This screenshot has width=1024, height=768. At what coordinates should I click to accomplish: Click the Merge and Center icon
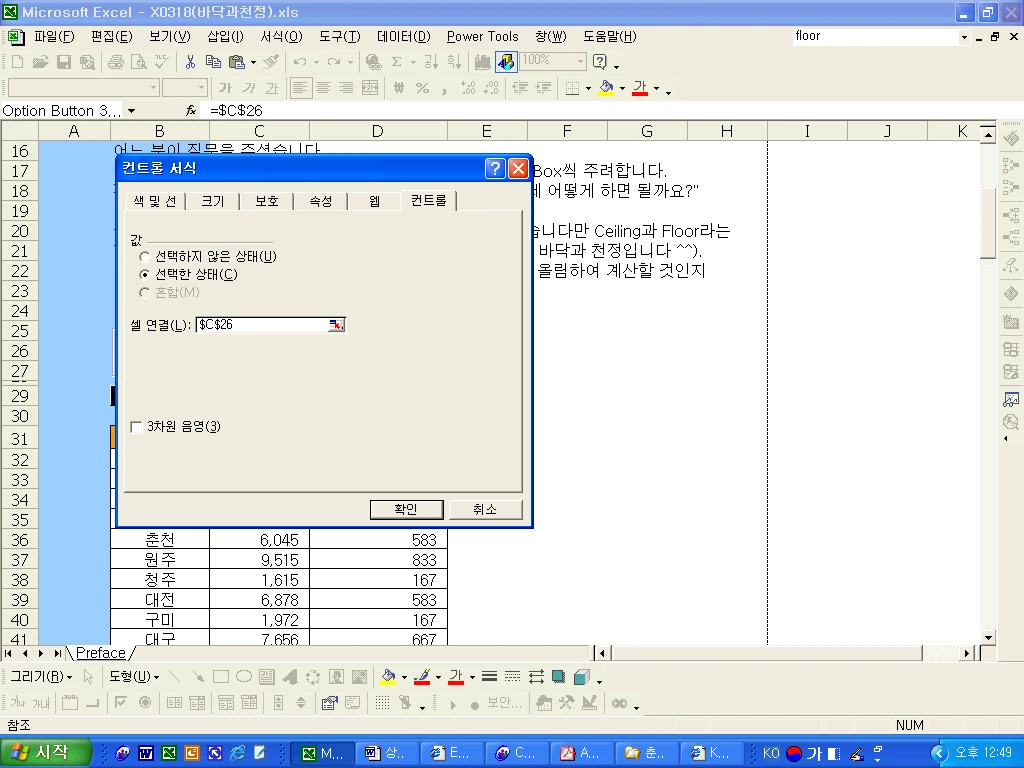point(370,88)
